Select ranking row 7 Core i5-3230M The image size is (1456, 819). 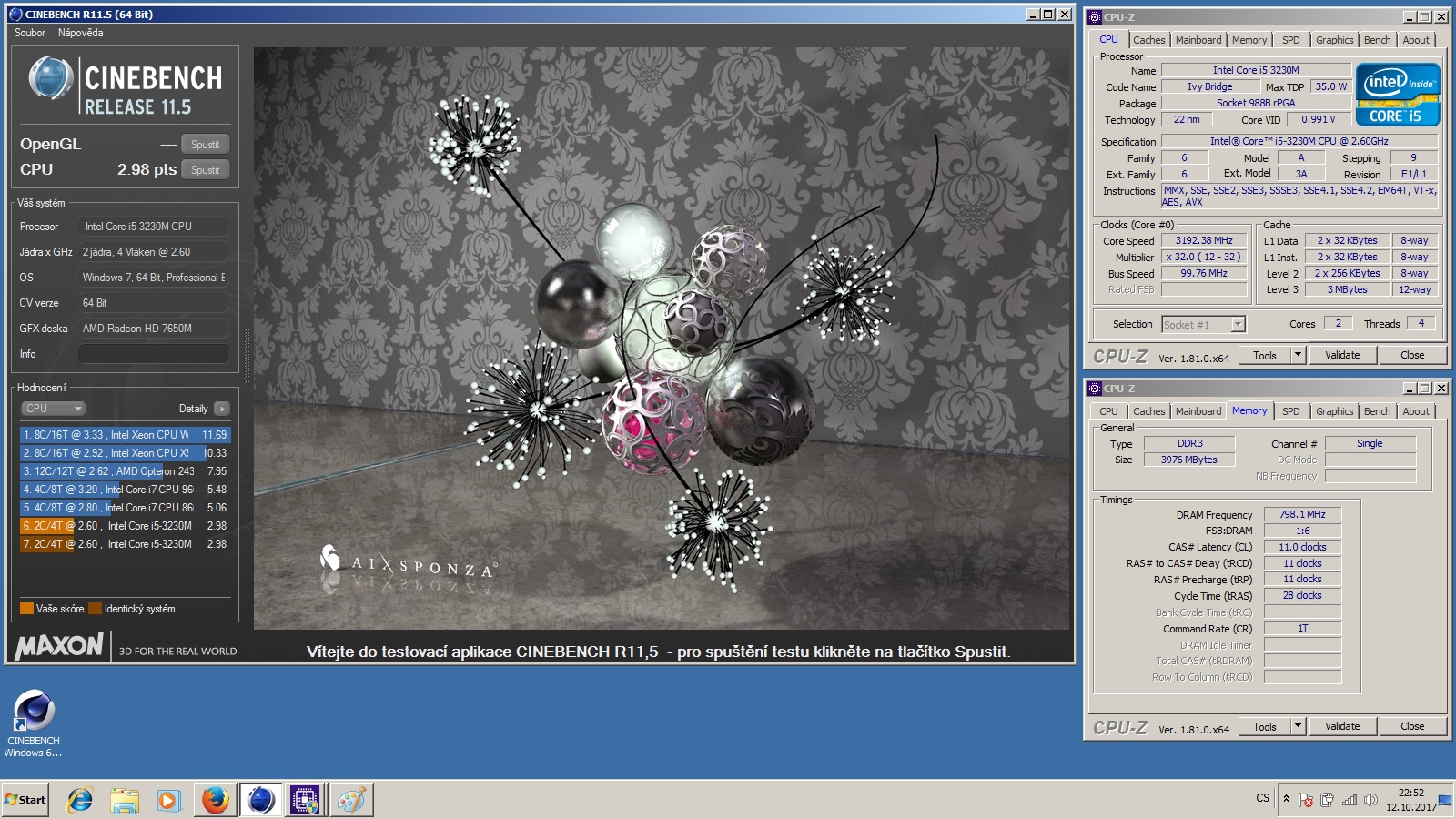point(125,544)
